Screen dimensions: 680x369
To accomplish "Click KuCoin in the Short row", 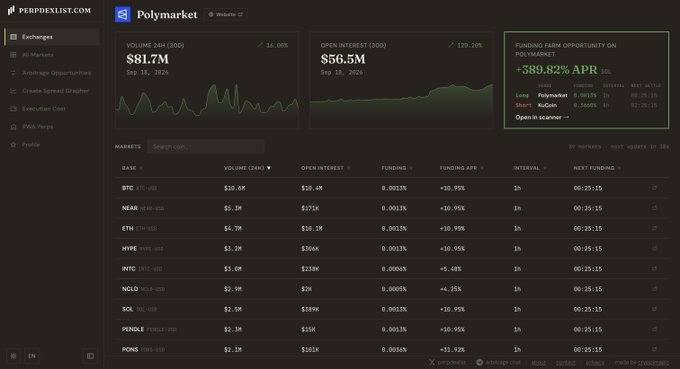I will pyautogui.click(x=547, y=105).
